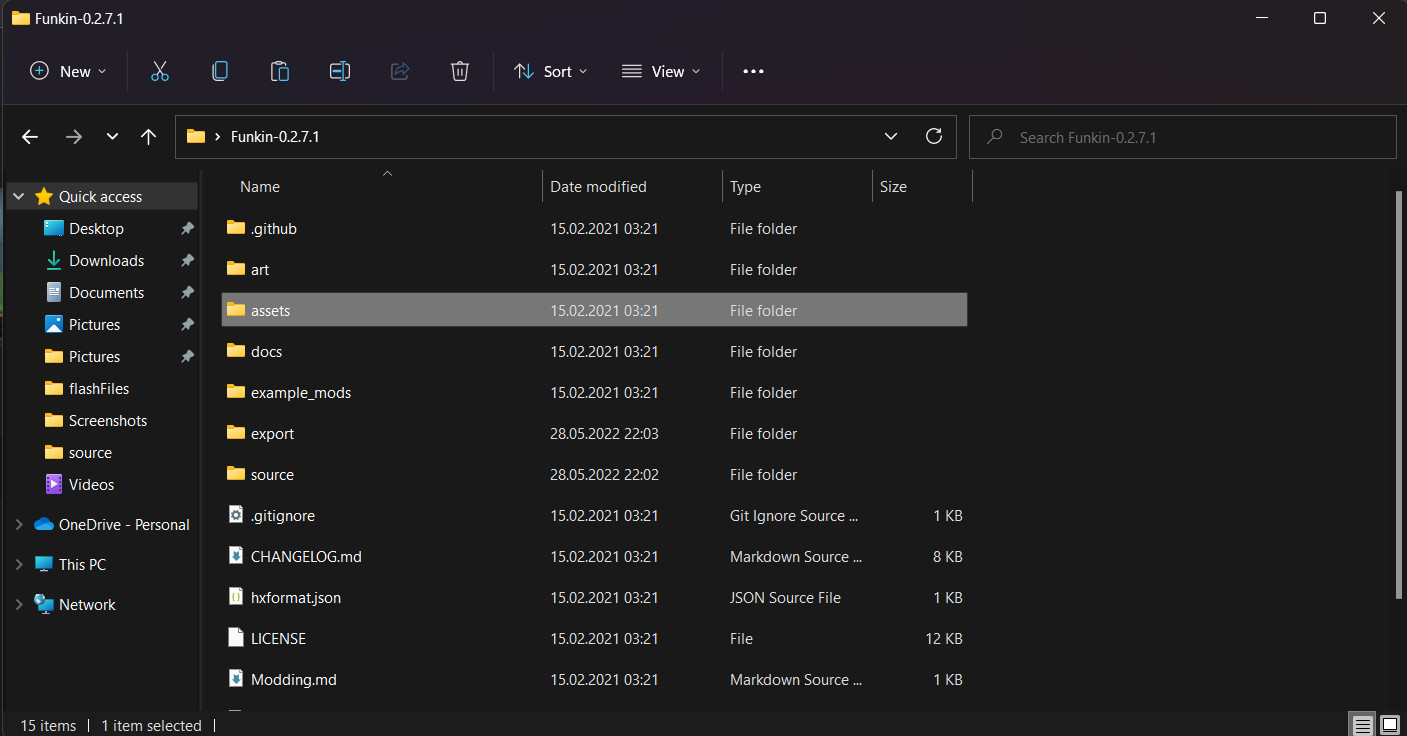Click the hxformat.json file icon

[x=235, y=597]
